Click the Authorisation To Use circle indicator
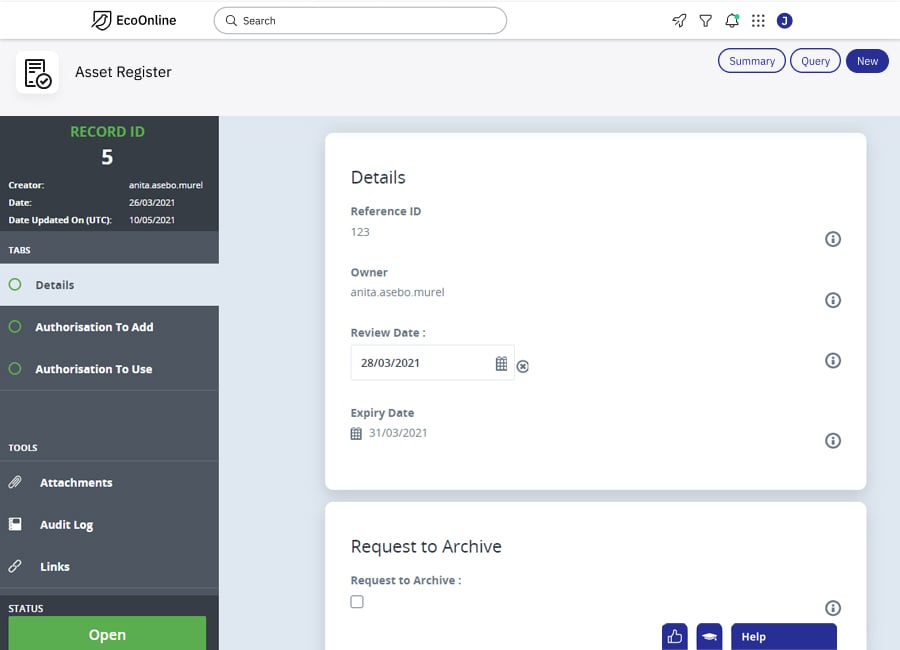This screenshot has height=650, width=900. point(15,368)
